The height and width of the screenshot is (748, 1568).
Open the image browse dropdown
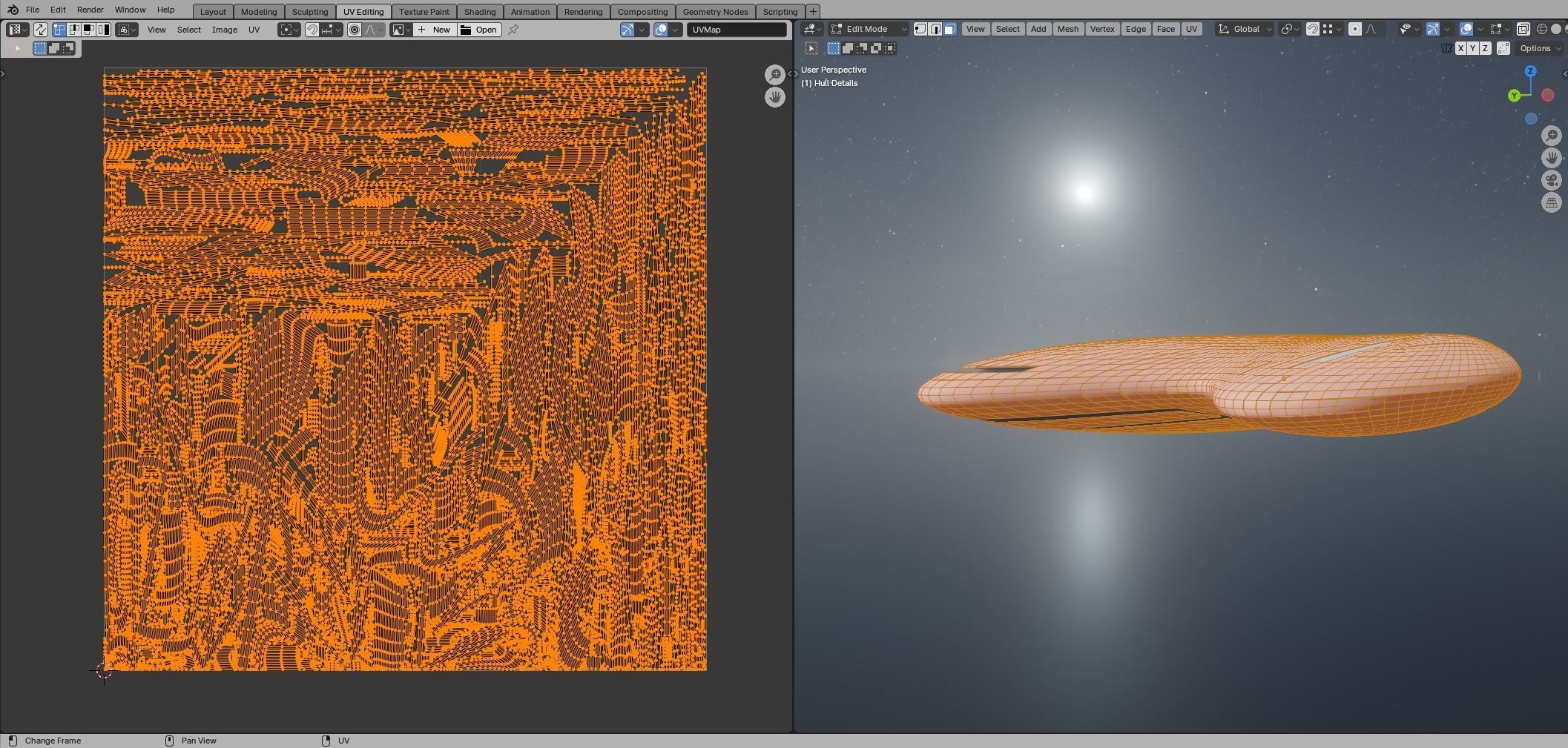pos(401,30)
